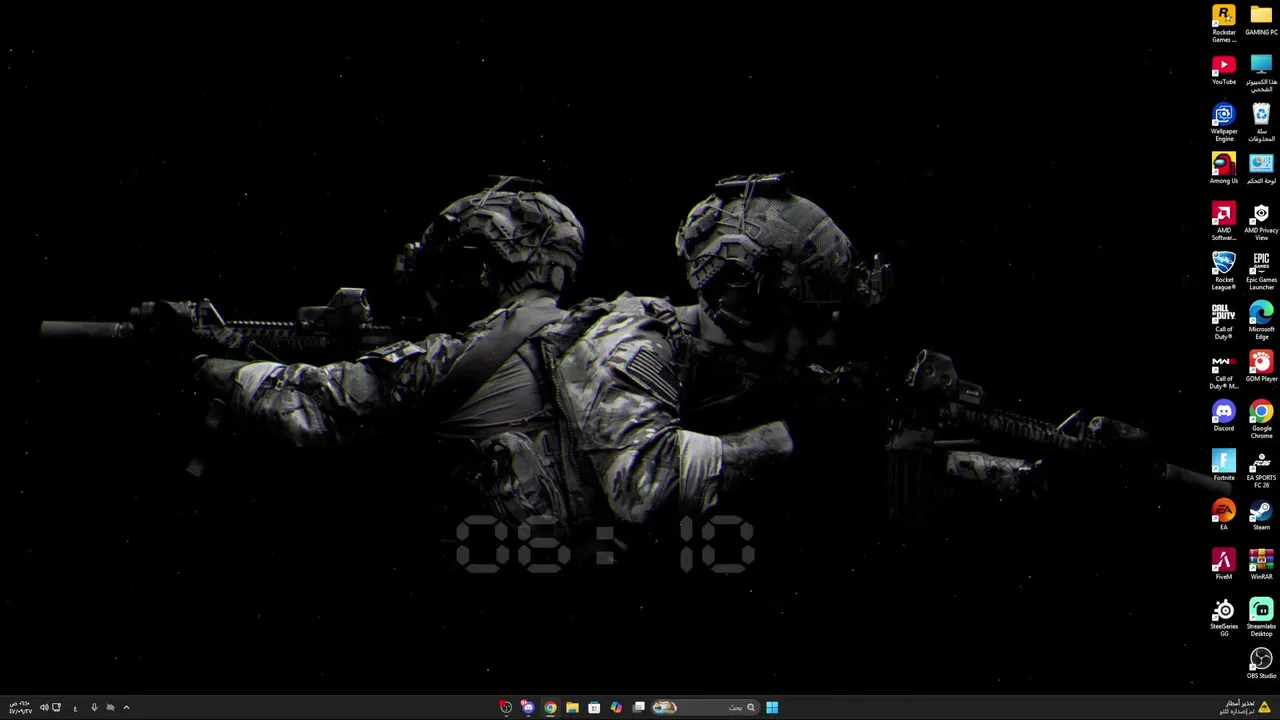This screenshot has height=720, width=1280.
Task: Select the Rocket League shortcut
Action: [x=1224, y=271]
